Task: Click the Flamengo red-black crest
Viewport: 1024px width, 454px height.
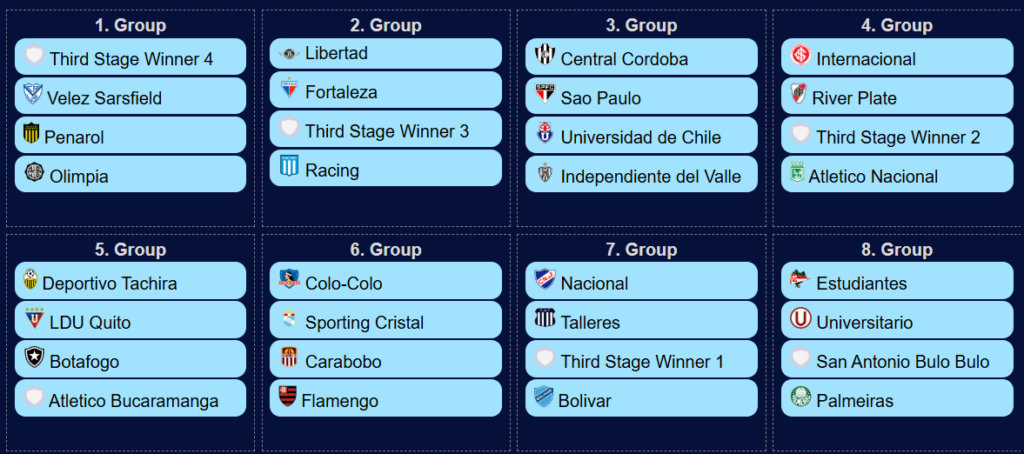Action: point(288,397)
